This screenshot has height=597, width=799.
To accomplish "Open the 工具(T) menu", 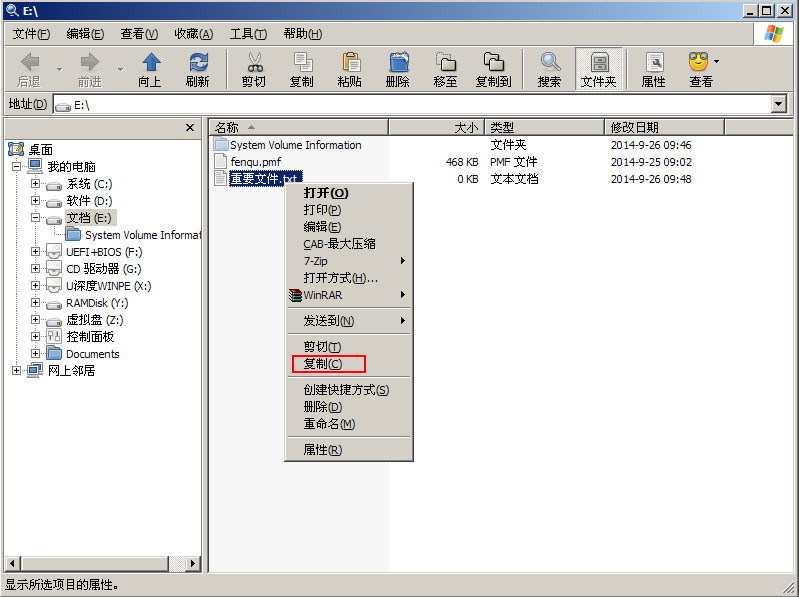I will click(248, 34).
